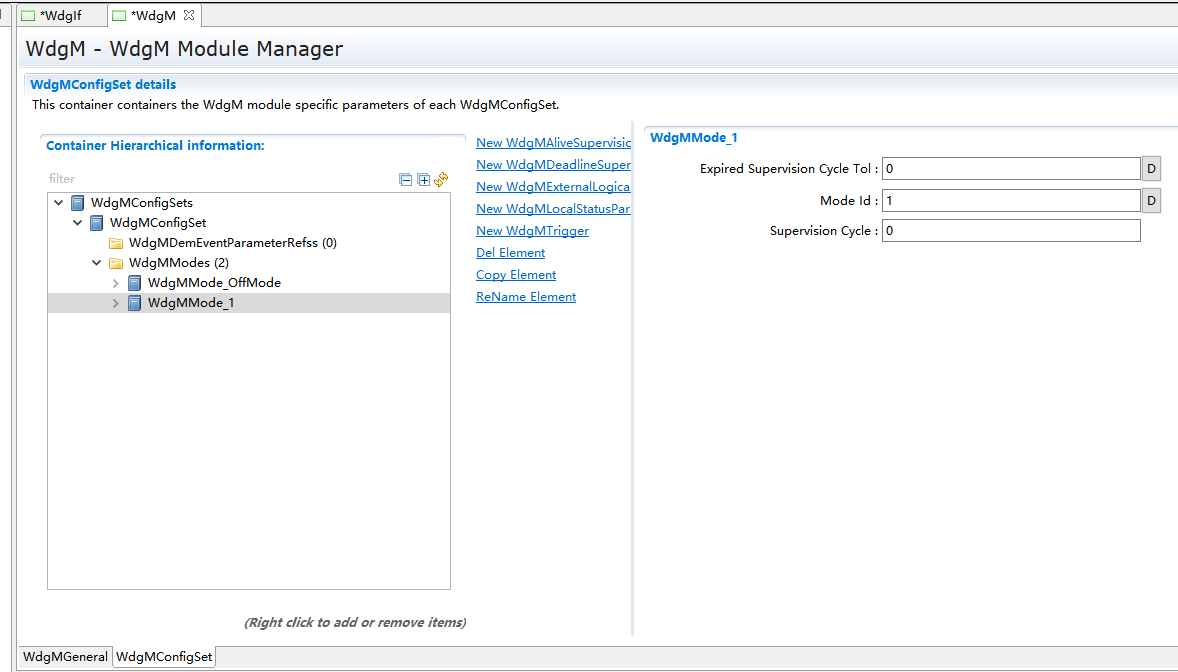This screenshot has height=672, width=1178.
Task: Click the refresh/sync icon above the tree
Action: click(441, 179)
